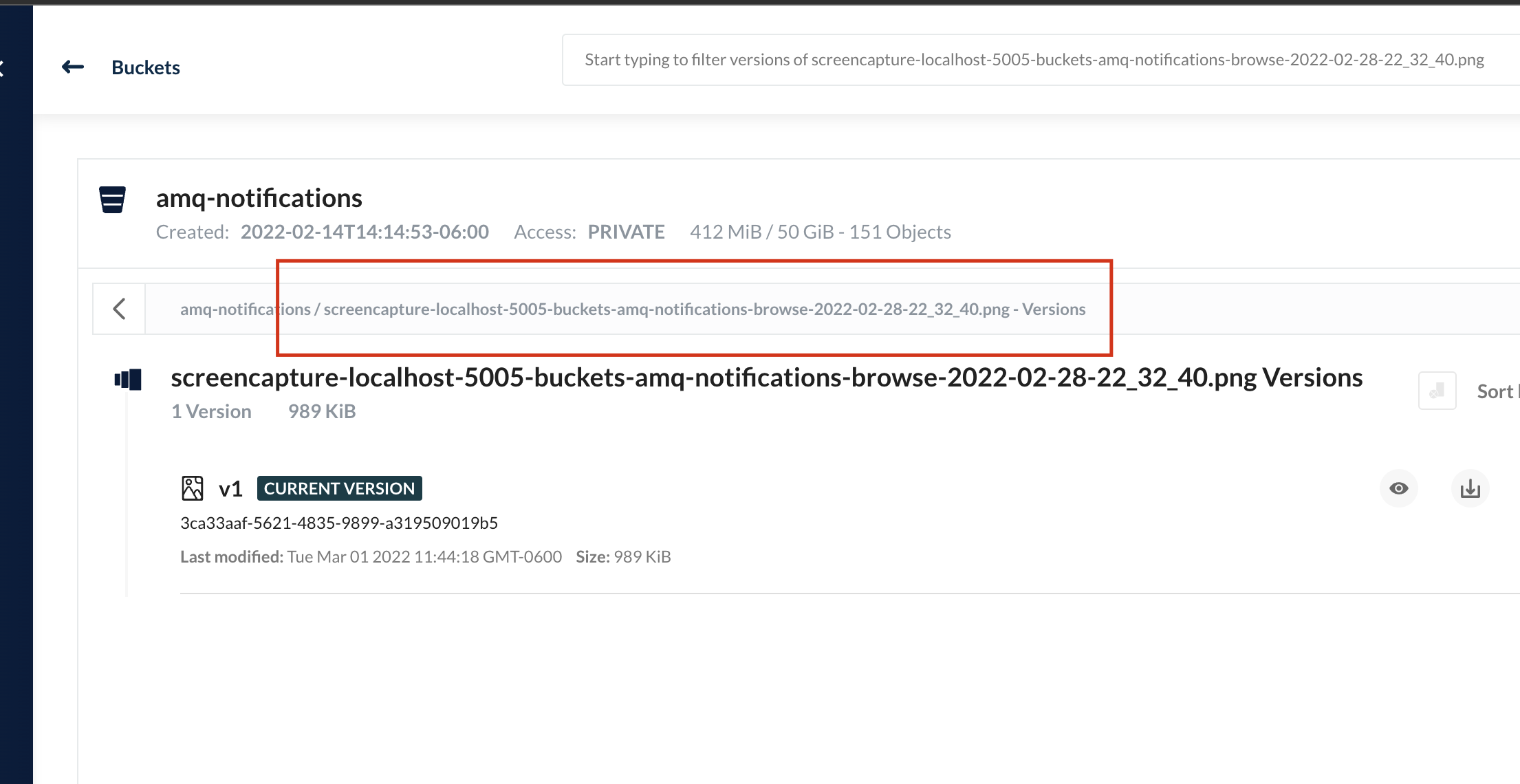
Task: Go back using the breadcrumb chevron
Action: coord(119,309)
